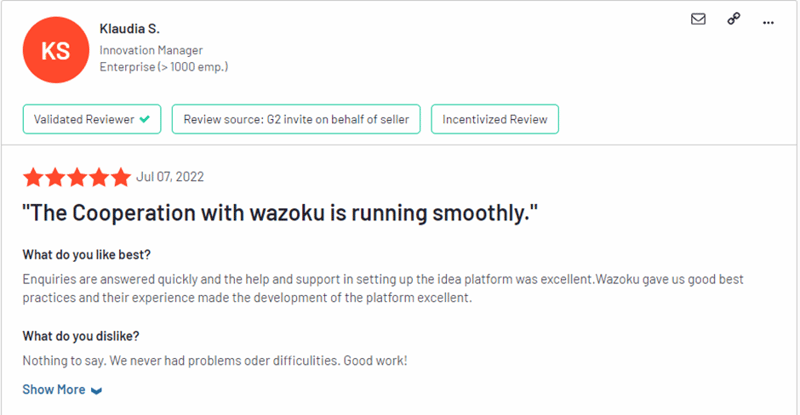This screenshot has width=800, height=415.
Task: Click the green checkmark in Validated Reviewer
Action: pos(145,119)
